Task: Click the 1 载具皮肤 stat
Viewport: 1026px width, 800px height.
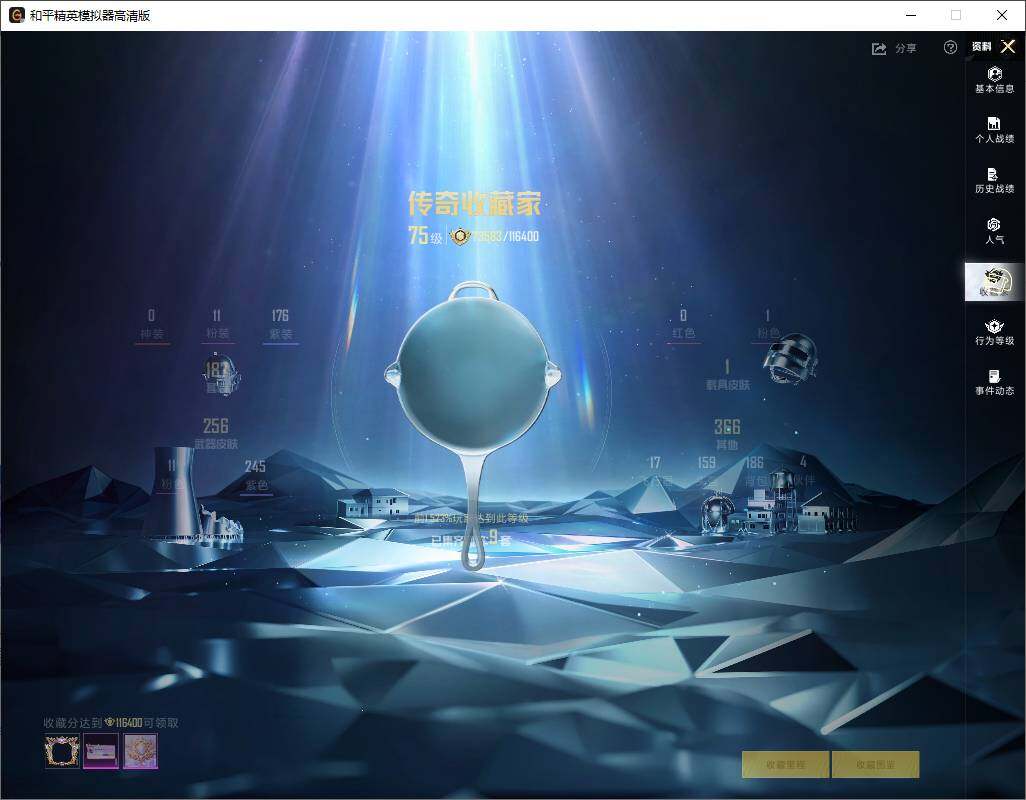Action: click(728, 375)
